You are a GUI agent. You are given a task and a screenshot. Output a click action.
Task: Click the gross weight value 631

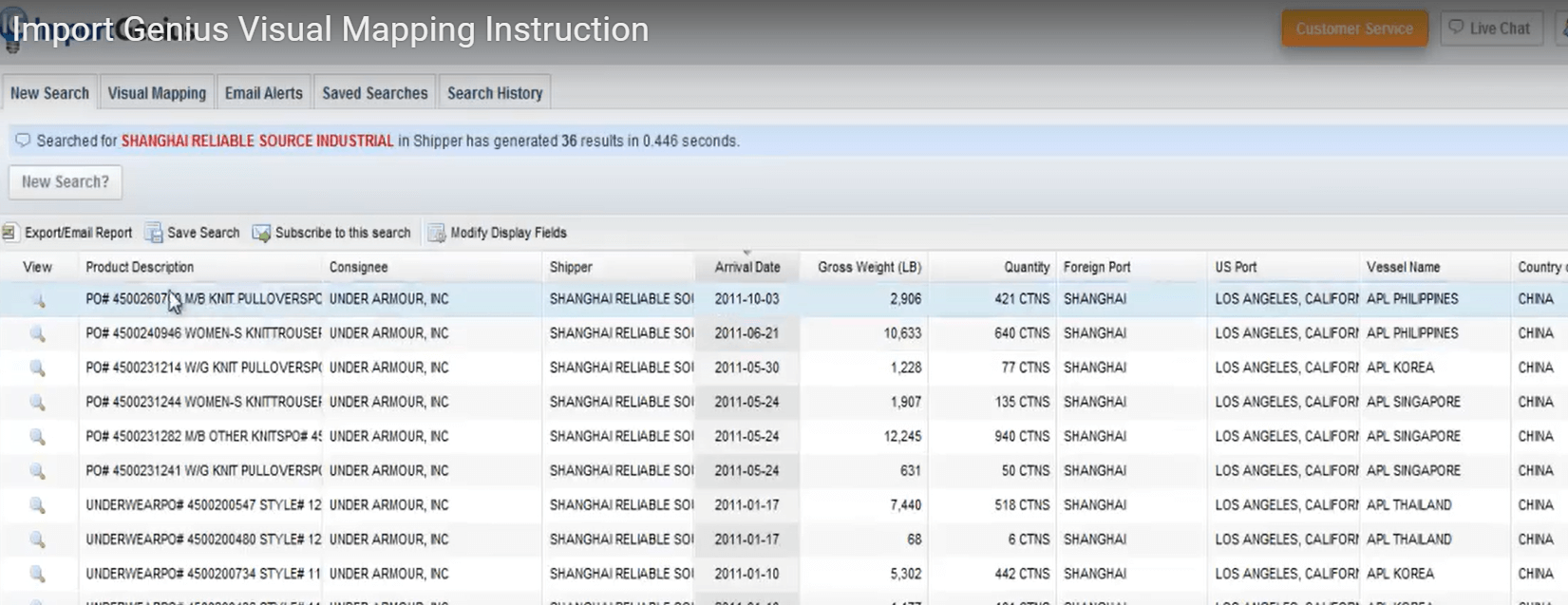pyautogui.click(x=911, y=470)
